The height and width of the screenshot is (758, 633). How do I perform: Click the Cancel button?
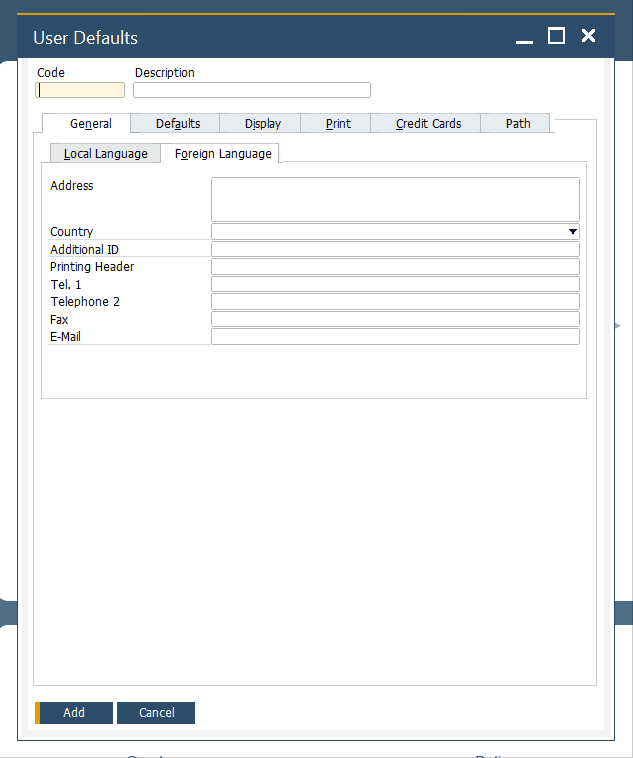(156, 713)
